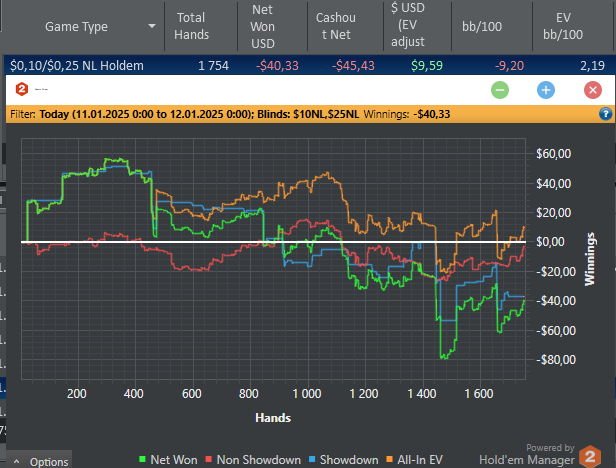
Task: Click the 1 600 hands x-axis label
Action: click(478, 393)
